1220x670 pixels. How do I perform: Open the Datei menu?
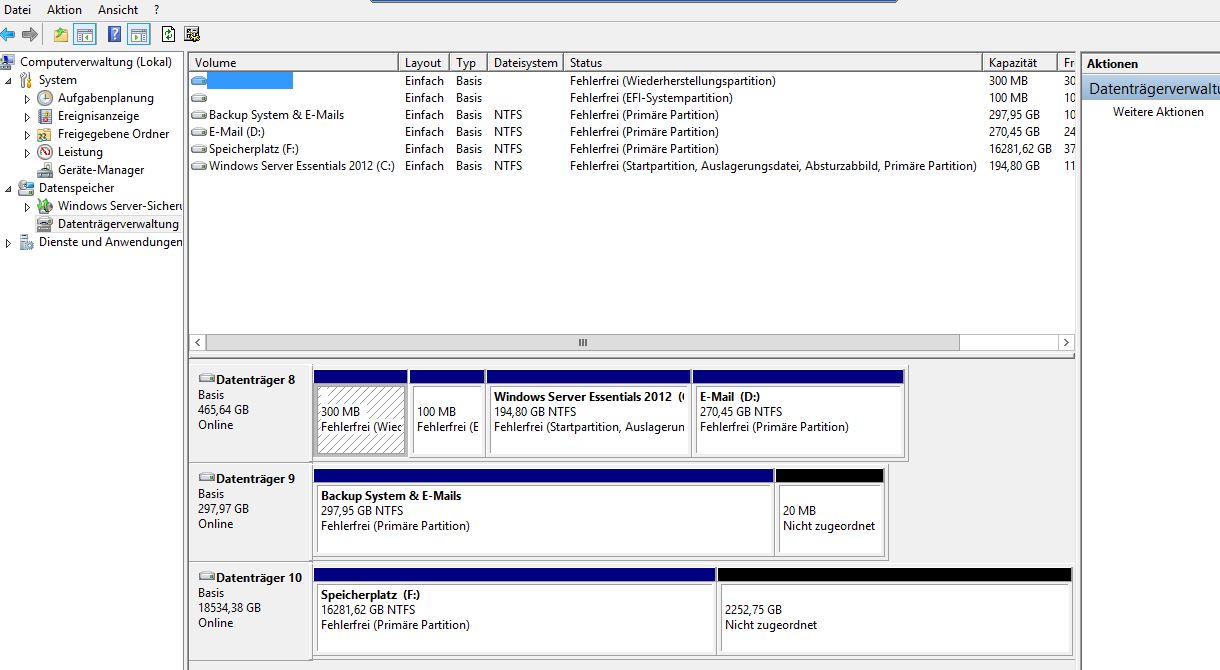(x=18, y=9)
